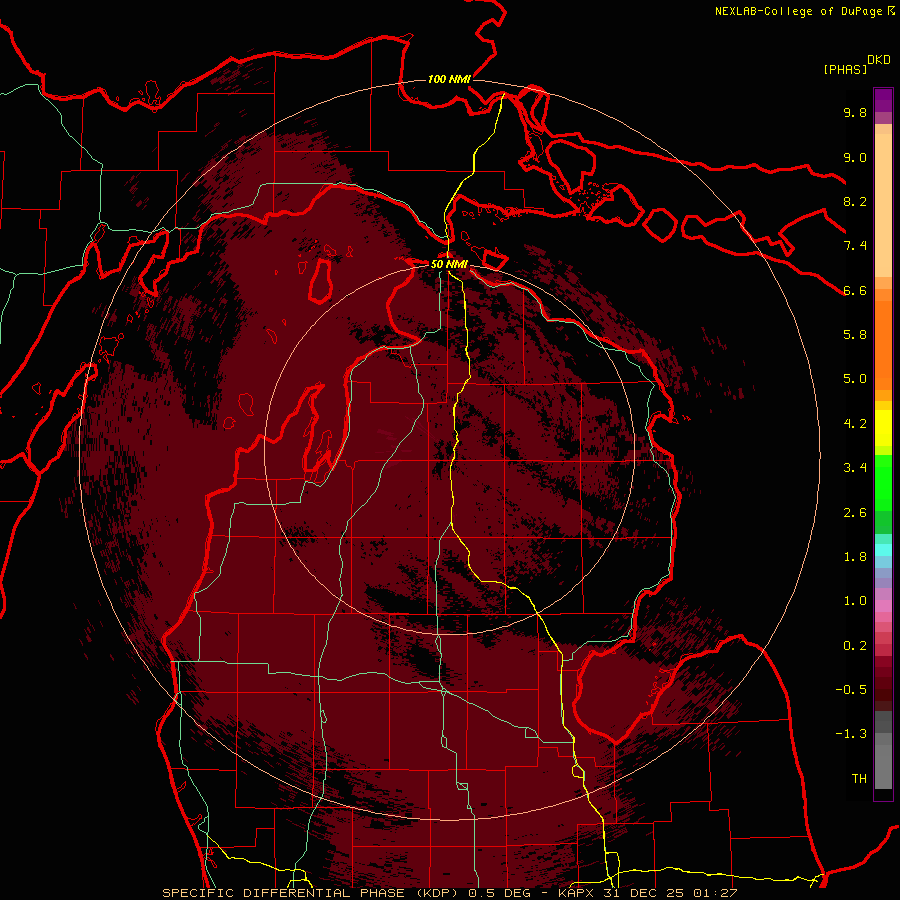Select the -1.3 value on the scale
Viewport: 900px width, 900px height.
pos(851,734)
